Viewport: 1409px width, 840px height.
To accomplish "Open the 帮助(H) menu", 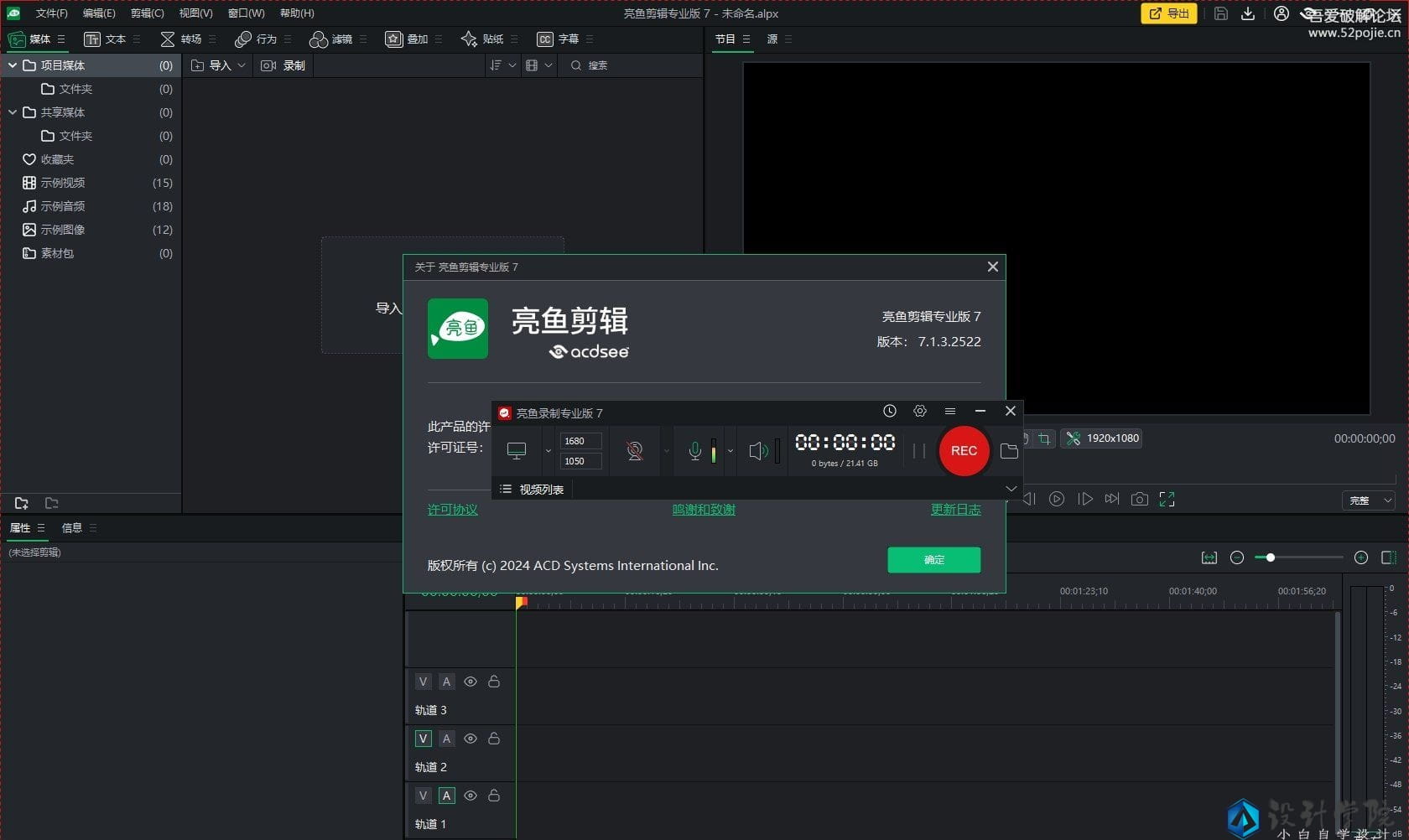I will (297, 13).
